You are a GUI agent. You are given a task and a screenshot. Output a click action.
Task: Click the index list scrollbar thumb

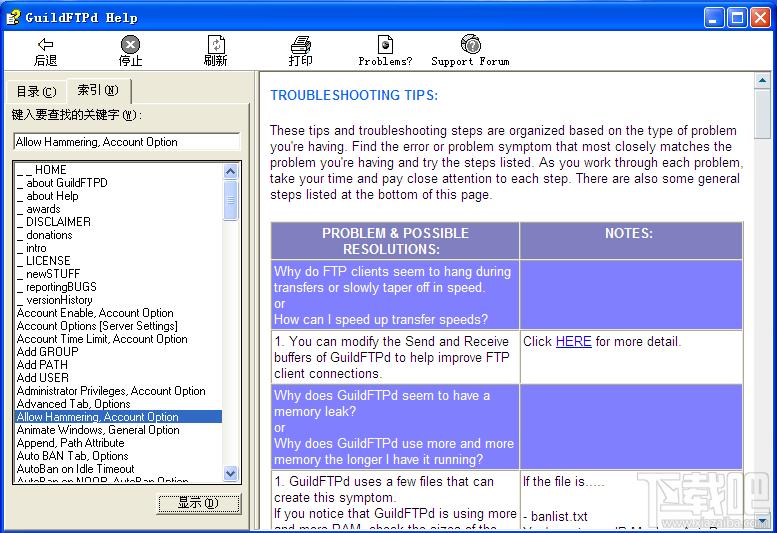(230, 200)
